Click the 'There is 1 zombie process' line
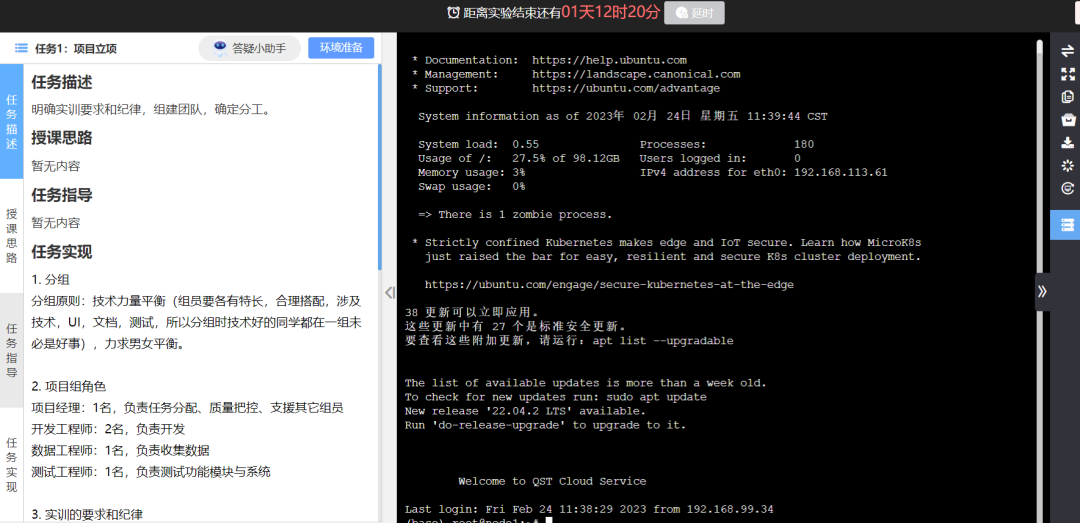Screen dimensions: 1080x523 coord(515,214)
